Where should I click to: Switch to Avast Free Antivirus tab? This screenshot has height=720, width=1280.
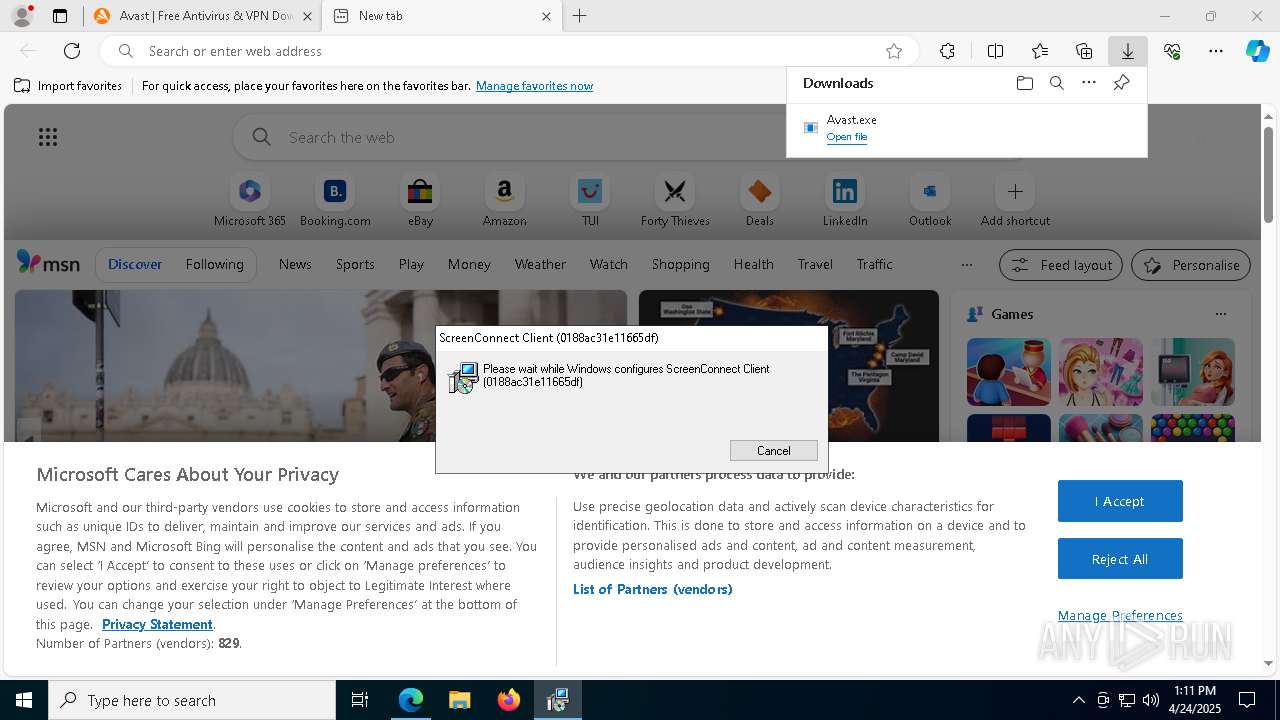tap(203, 16)
